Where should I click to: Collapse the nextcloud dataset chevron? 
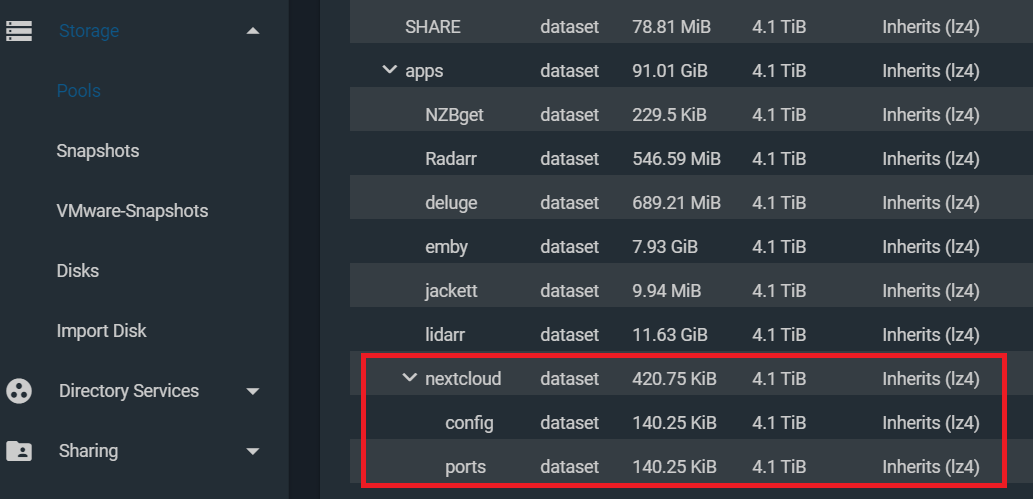tap(410, 377)
